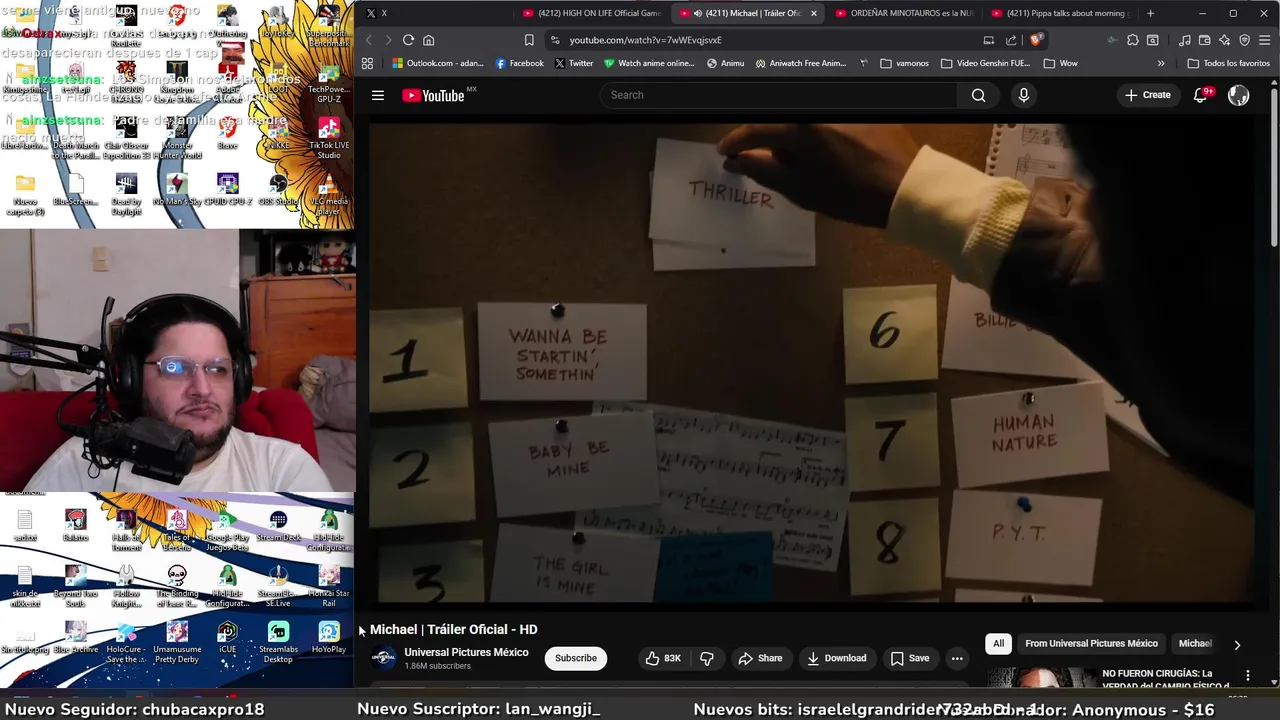Open the YouTube hamburger guide menu

378,95
